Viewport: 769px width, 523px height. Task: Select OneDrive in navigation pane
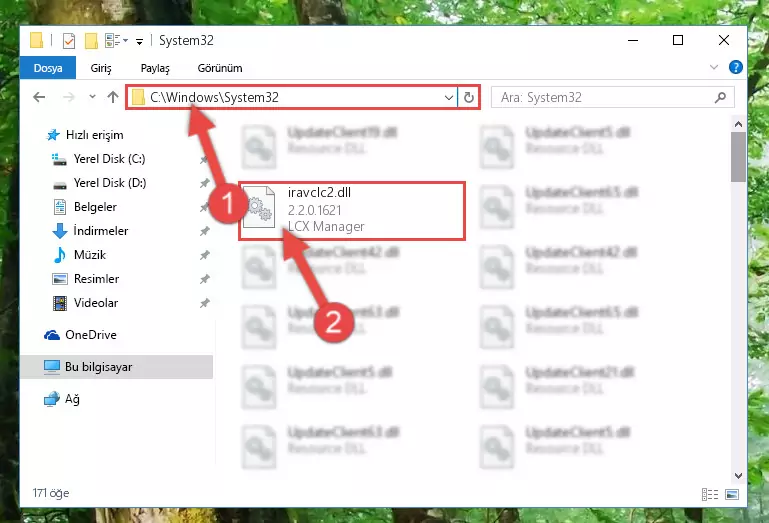(90, 335)
